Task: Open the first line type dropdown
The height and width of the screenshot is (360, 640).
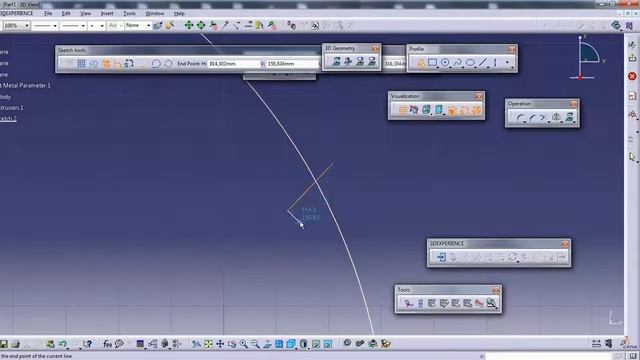Action: coord(45,26)
